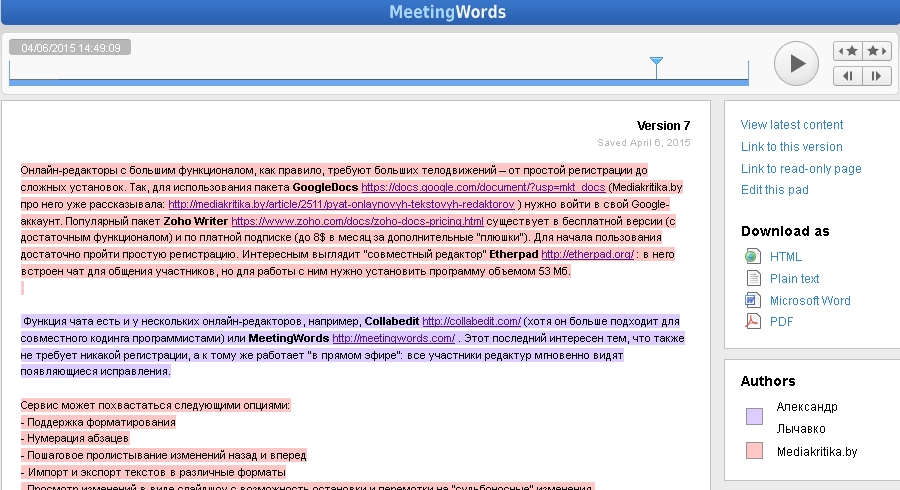Click the bold word GoogleDocs
Screen dimensions: 900x490
click(325, 187)
